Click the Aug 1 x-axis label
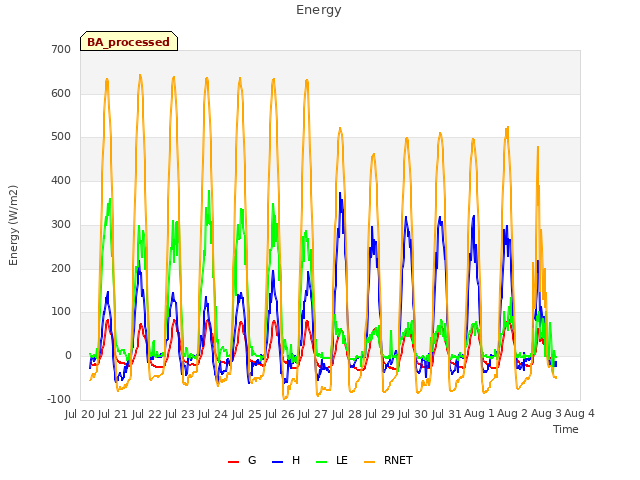 pos(479,414)
